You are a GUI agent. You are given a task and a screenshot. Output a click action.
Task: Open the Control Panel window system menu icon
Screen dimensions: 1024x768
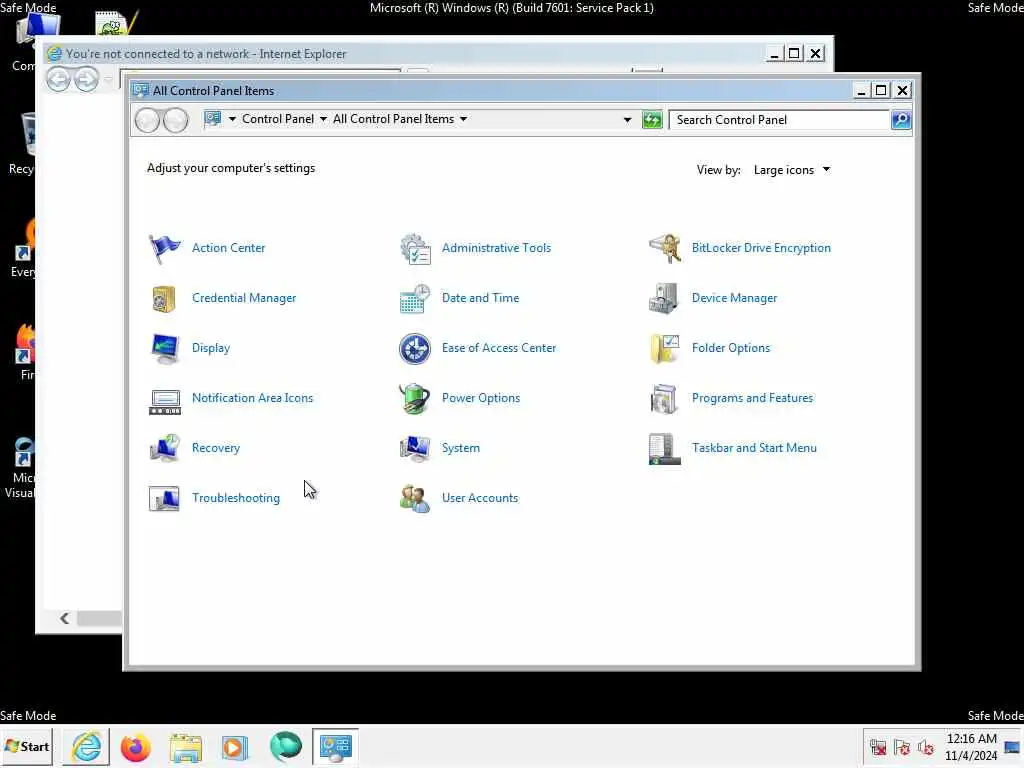tap(140, 90)
